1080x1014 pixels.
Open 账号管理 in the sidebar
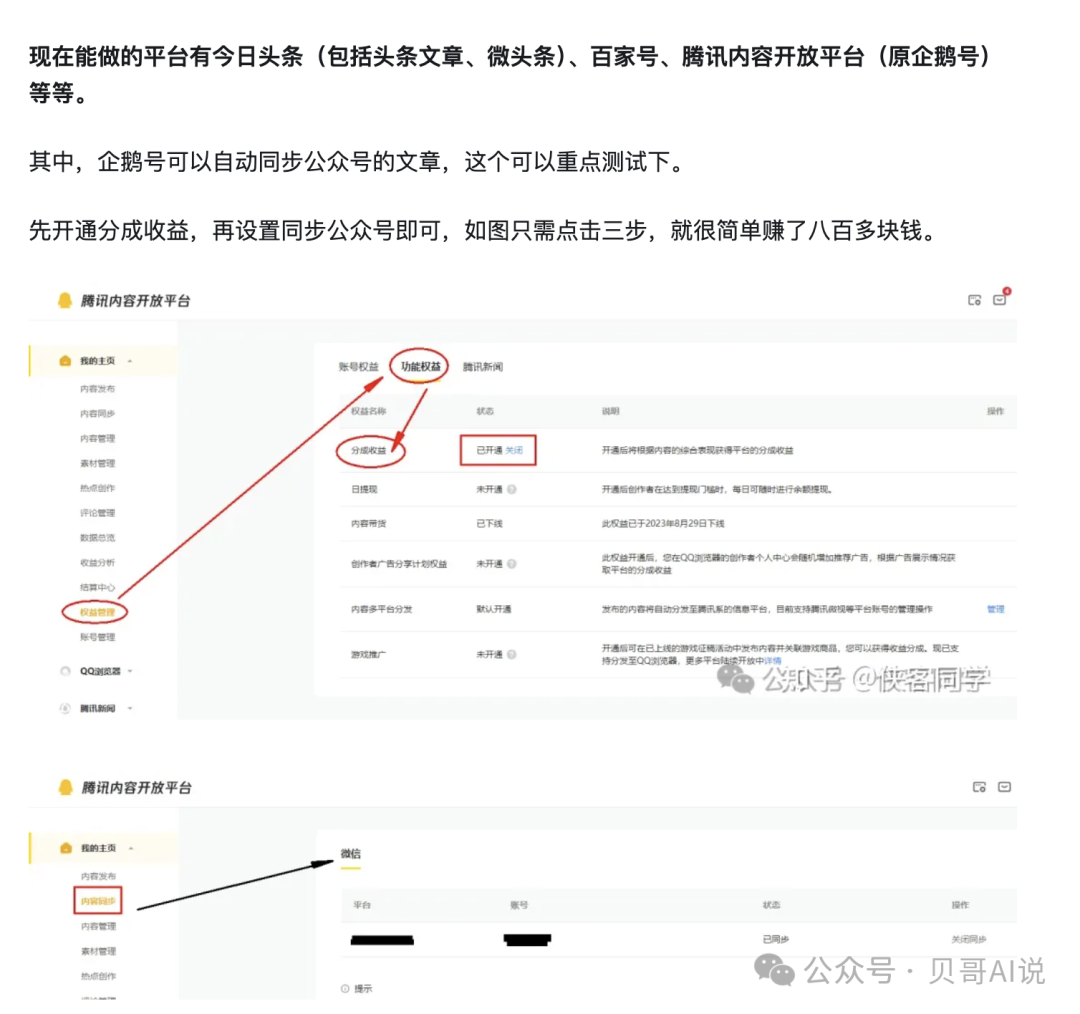(x=97, y=637)
